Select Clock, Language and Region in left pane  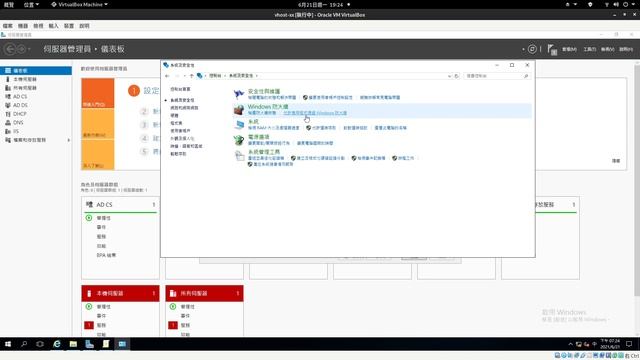(187, 146)
